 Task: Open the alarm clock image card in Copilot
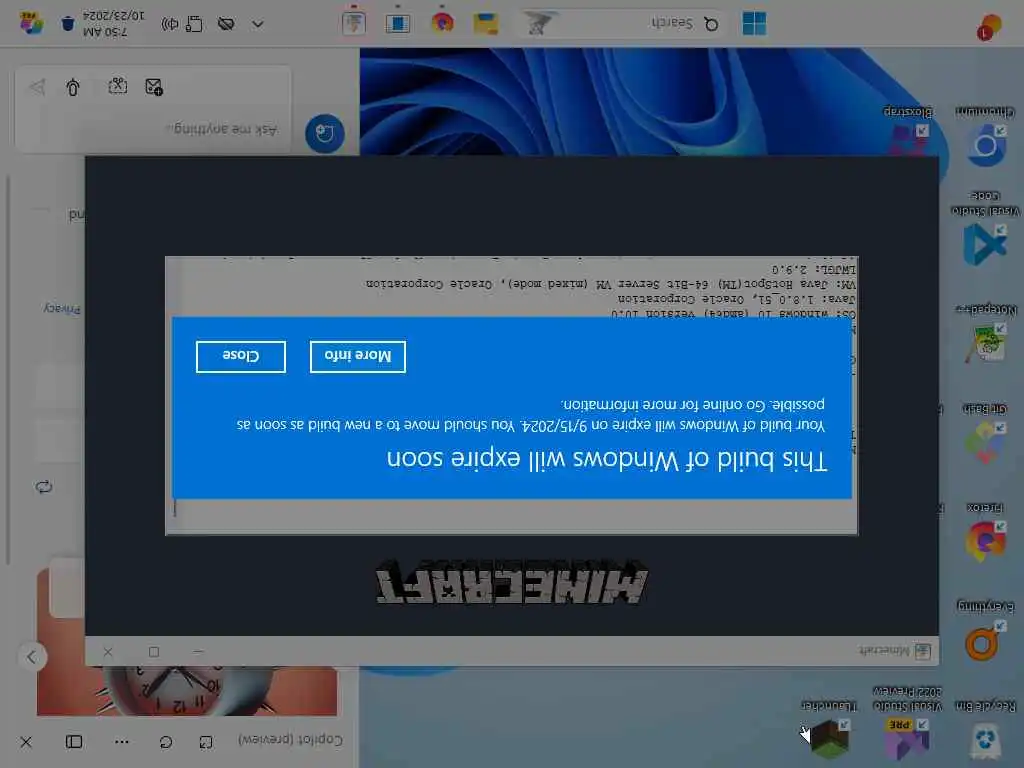187,689
